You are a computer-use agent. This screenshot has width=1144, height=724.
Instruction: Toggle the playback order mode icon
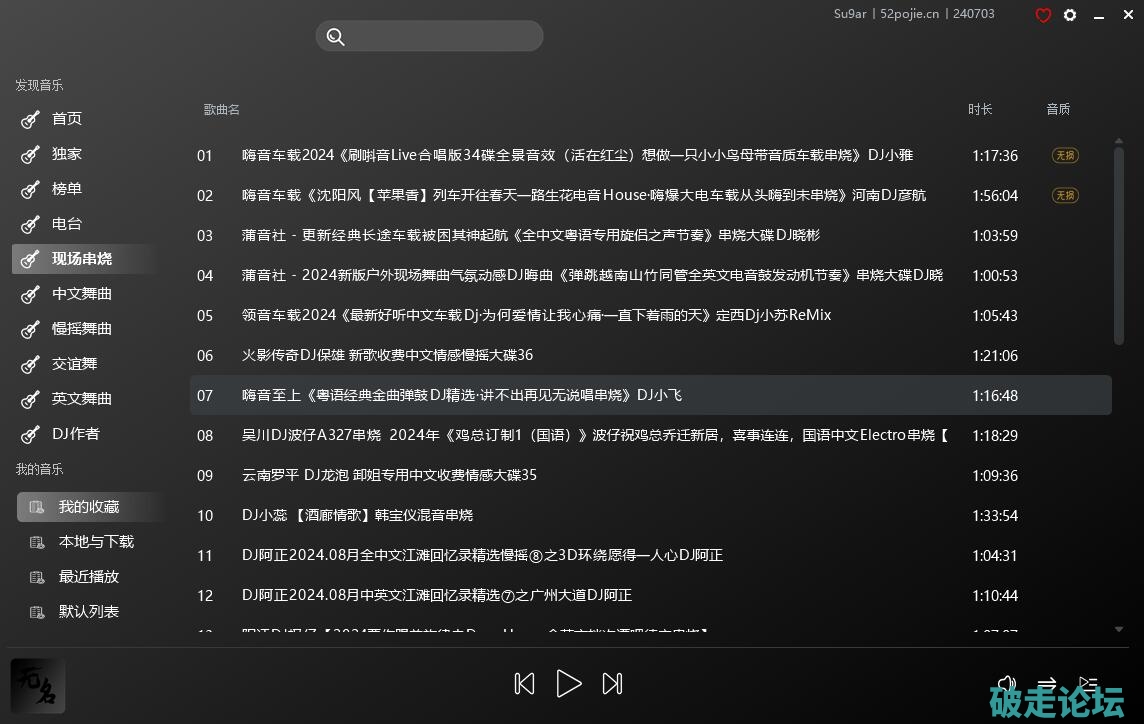click(x=1047, y=684)
